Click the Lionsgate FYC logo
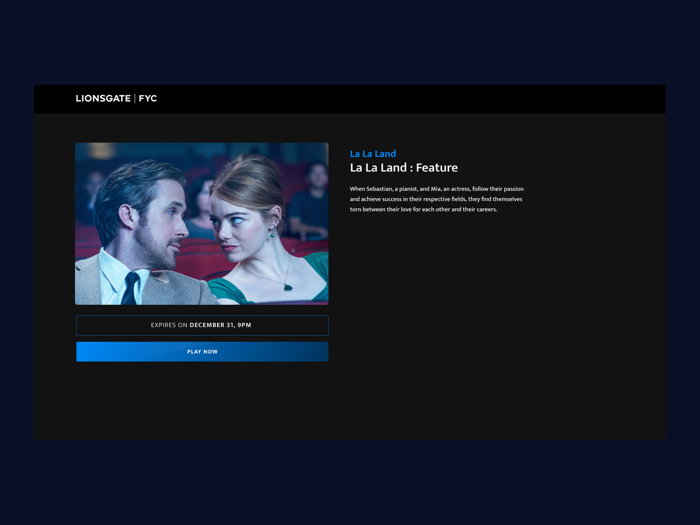700x525 pixels. point(116,98)
